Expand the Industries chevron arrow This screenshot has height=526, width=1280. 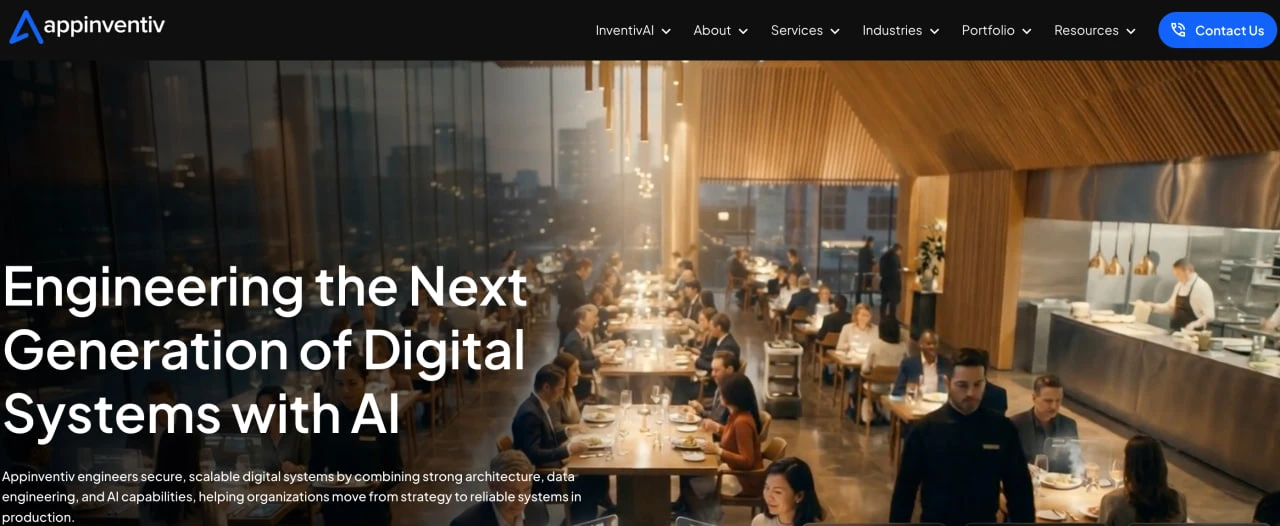tap(934, 31)
